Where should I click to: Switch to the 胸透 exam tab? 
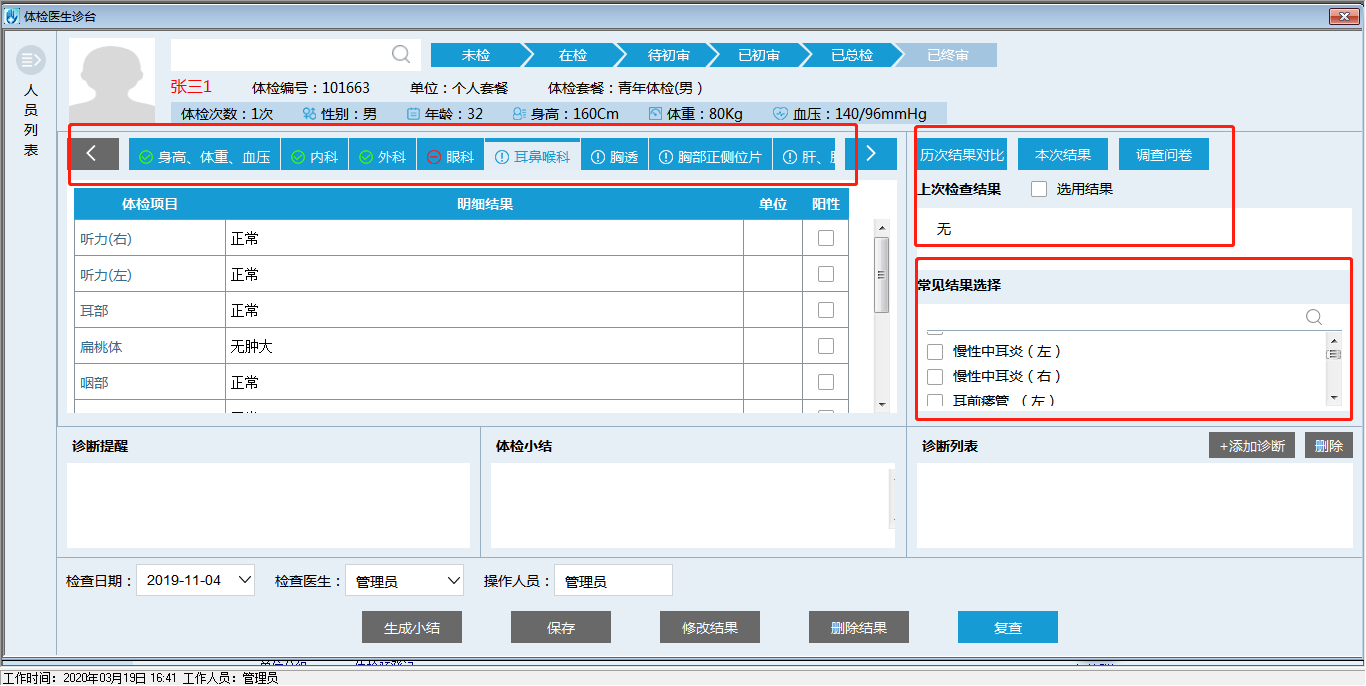(x=614, y=157)
